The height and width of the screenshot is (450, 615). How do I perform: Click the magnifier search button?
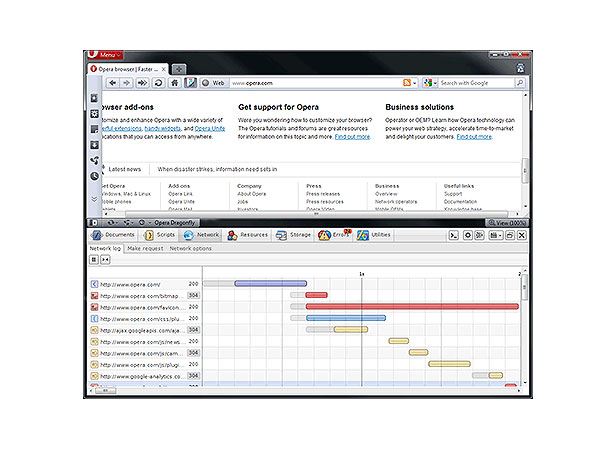point(520,83)
